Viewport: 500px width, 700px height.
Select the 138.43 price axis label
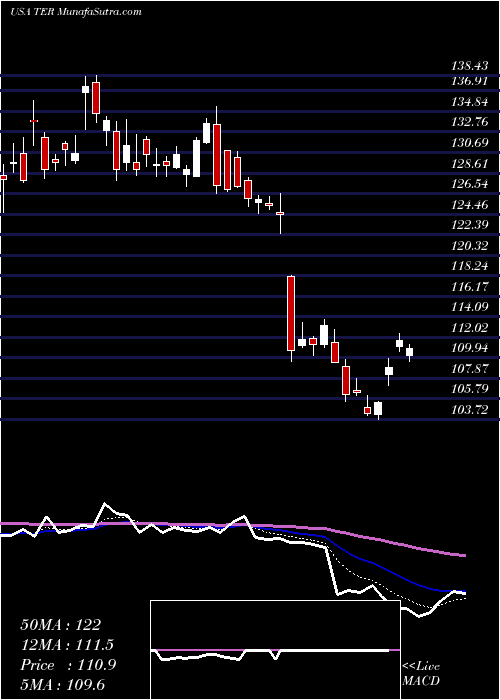470,66
